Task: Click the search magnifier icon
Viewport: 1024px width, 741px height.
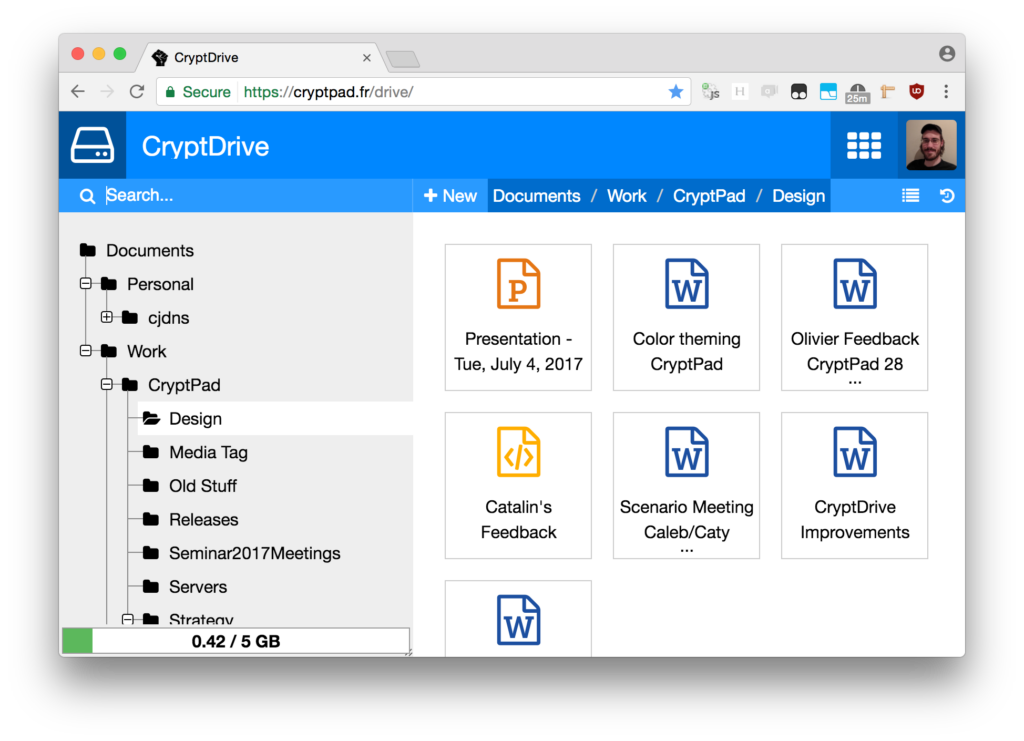Action: [x=87, y=195]
